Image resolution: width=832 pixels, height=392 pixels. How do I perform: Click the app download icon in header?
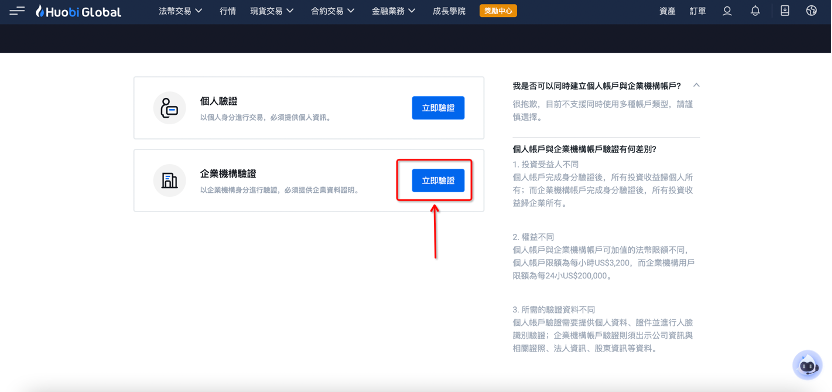[x=785, y=11]
